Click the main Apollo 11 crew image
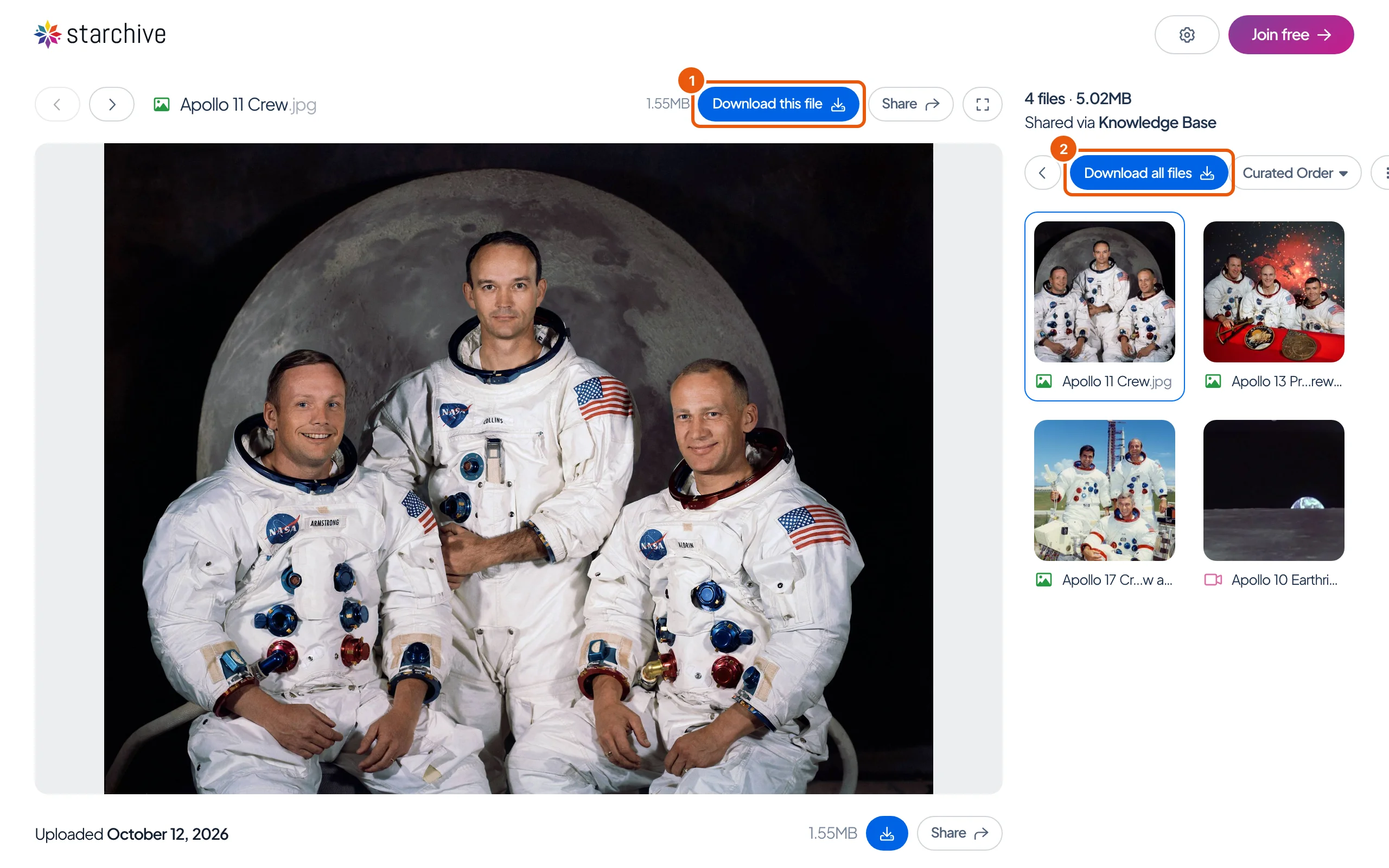Viewport: 1389px width, 868px height. tap(518, 468)
